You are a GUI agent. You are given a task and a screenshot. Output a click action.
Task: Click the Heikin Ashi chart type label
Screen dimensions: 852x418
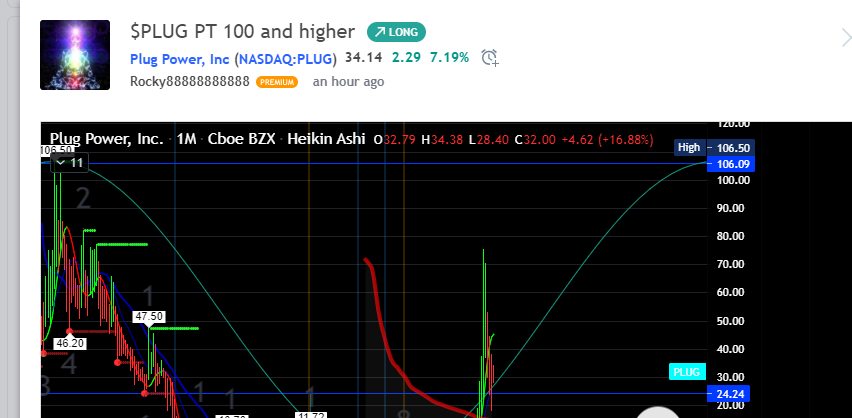(x=326, y=139)
